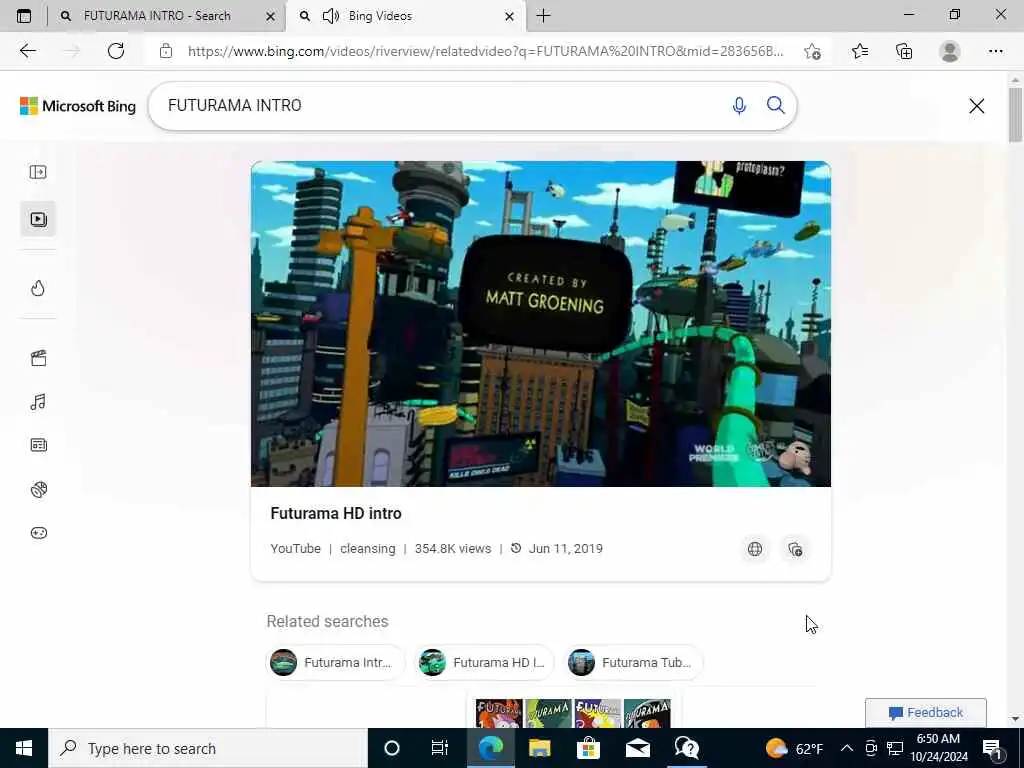Image resolution: width=1024 pixels, height=768 pixels.
Task: Close the video viewer with X
Action: tap(976, 106)
